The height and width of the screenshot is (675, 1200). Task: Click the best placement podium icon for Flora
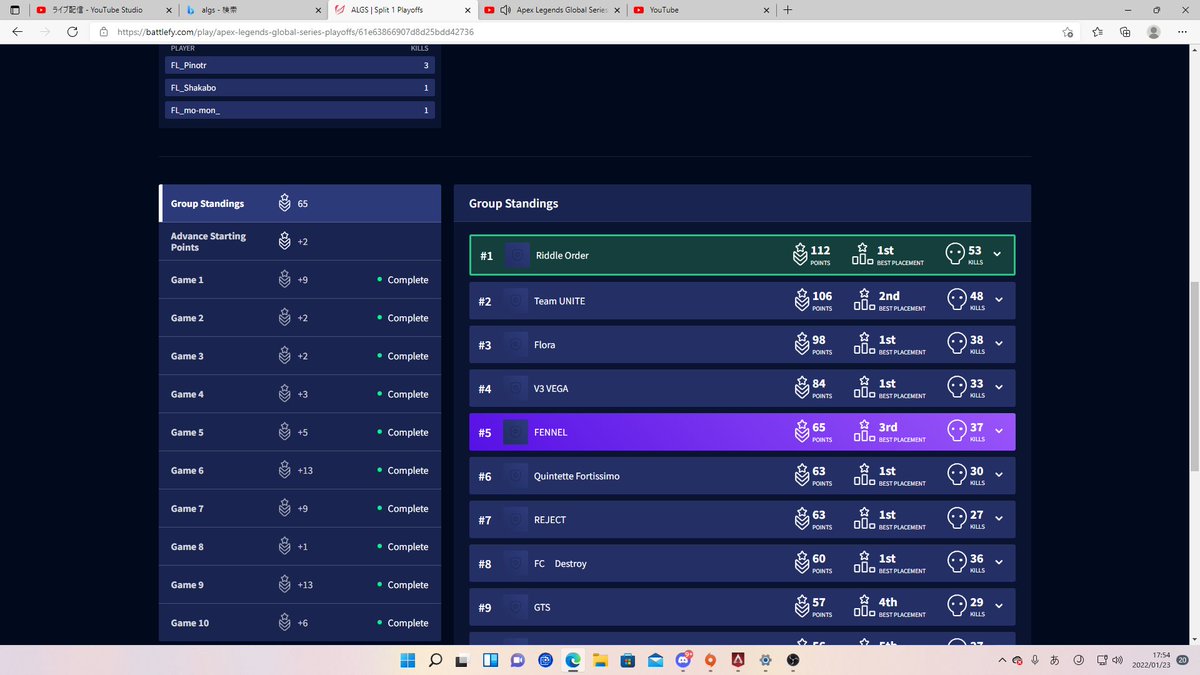[x=863, y=344]
